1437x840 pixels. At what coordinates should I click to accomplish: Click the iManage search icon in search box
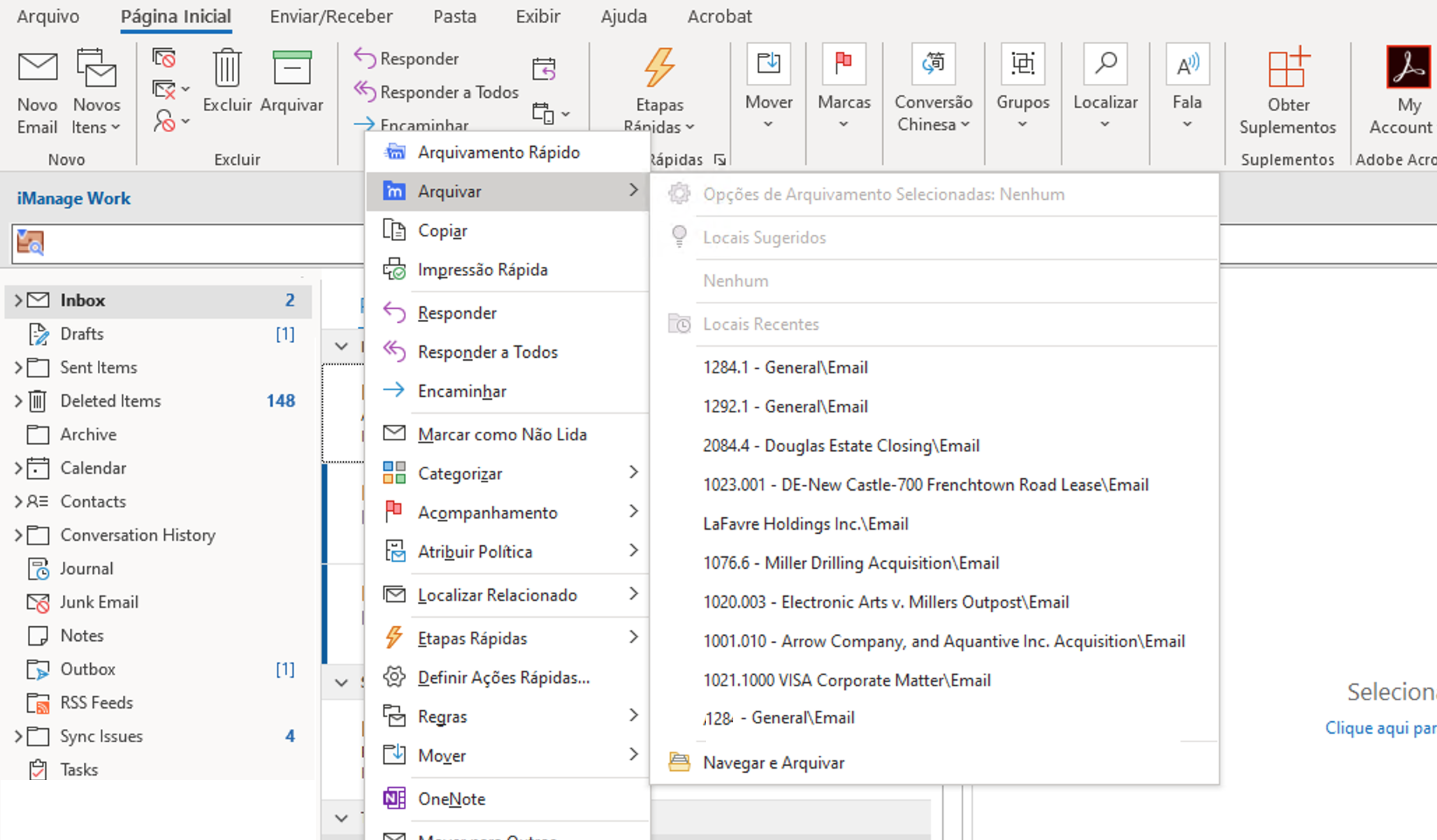pyautogui.click(x=30, y=243)
